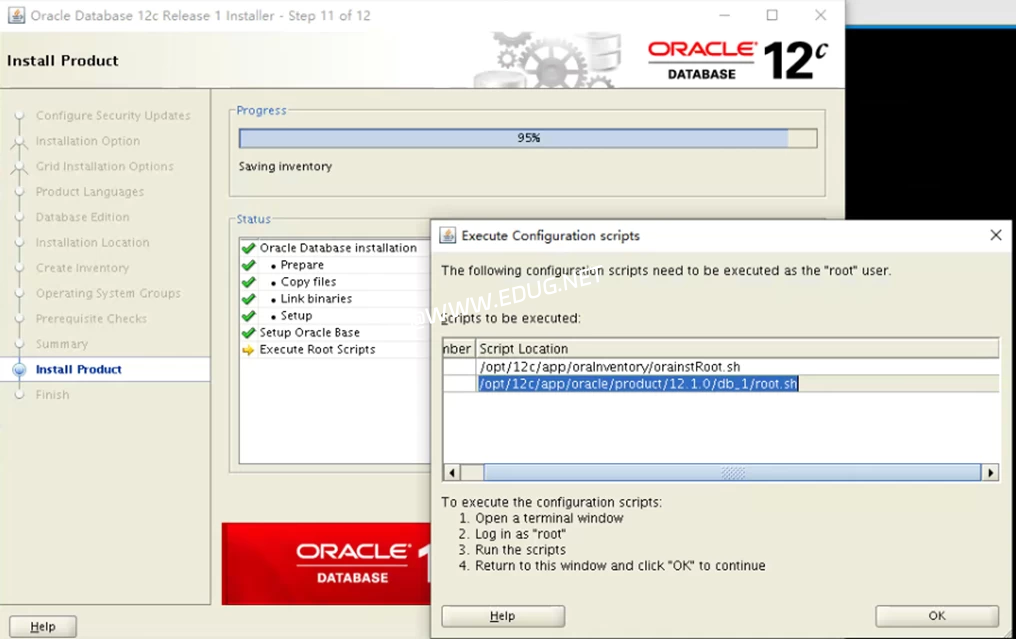
Task: Select Installation Option step
Action: (x=87, y=141)
